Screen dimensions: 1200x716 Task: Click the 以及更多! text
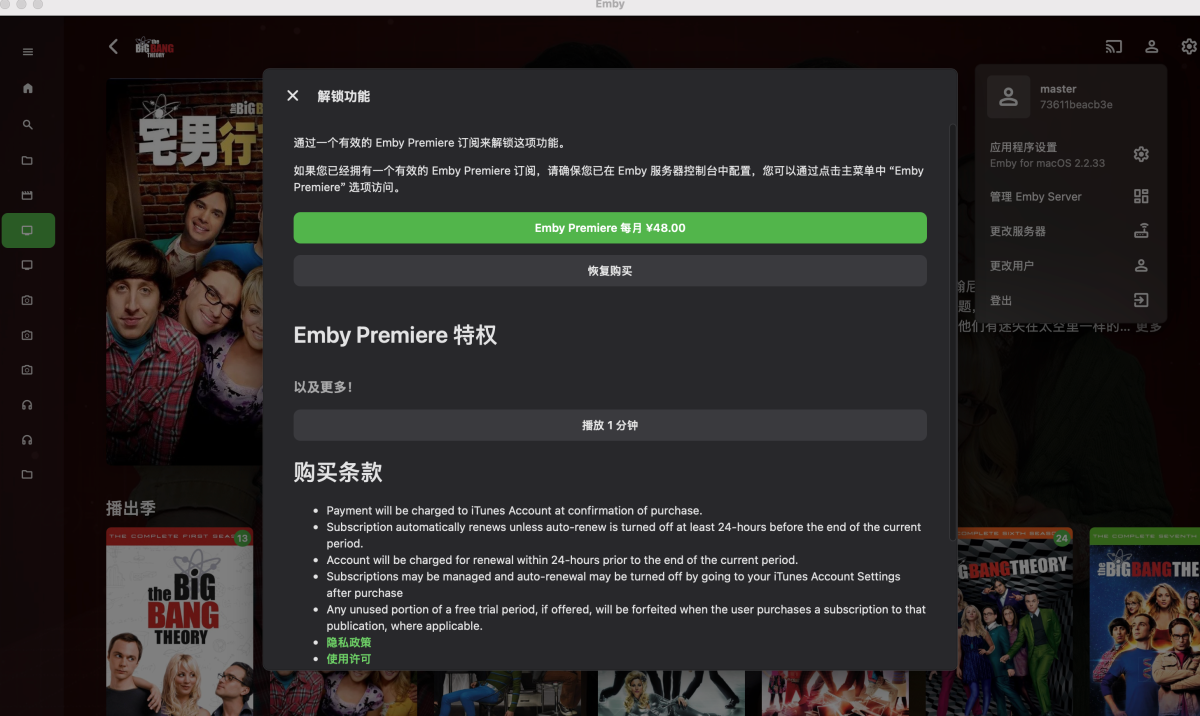tap(323, 387)
